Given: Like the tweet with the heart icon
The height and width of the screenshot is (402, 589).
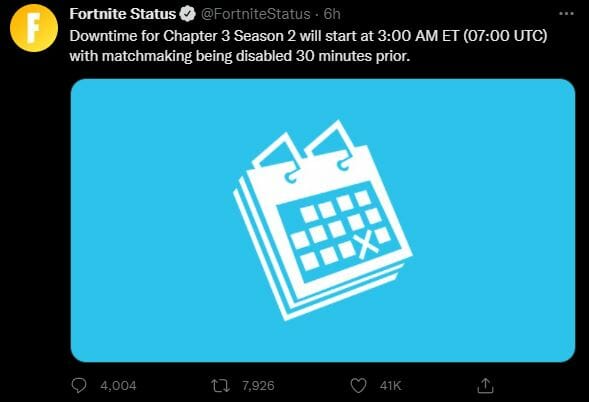Looking at the screenshot, I should pyautogui.click(x=358, y=386).
